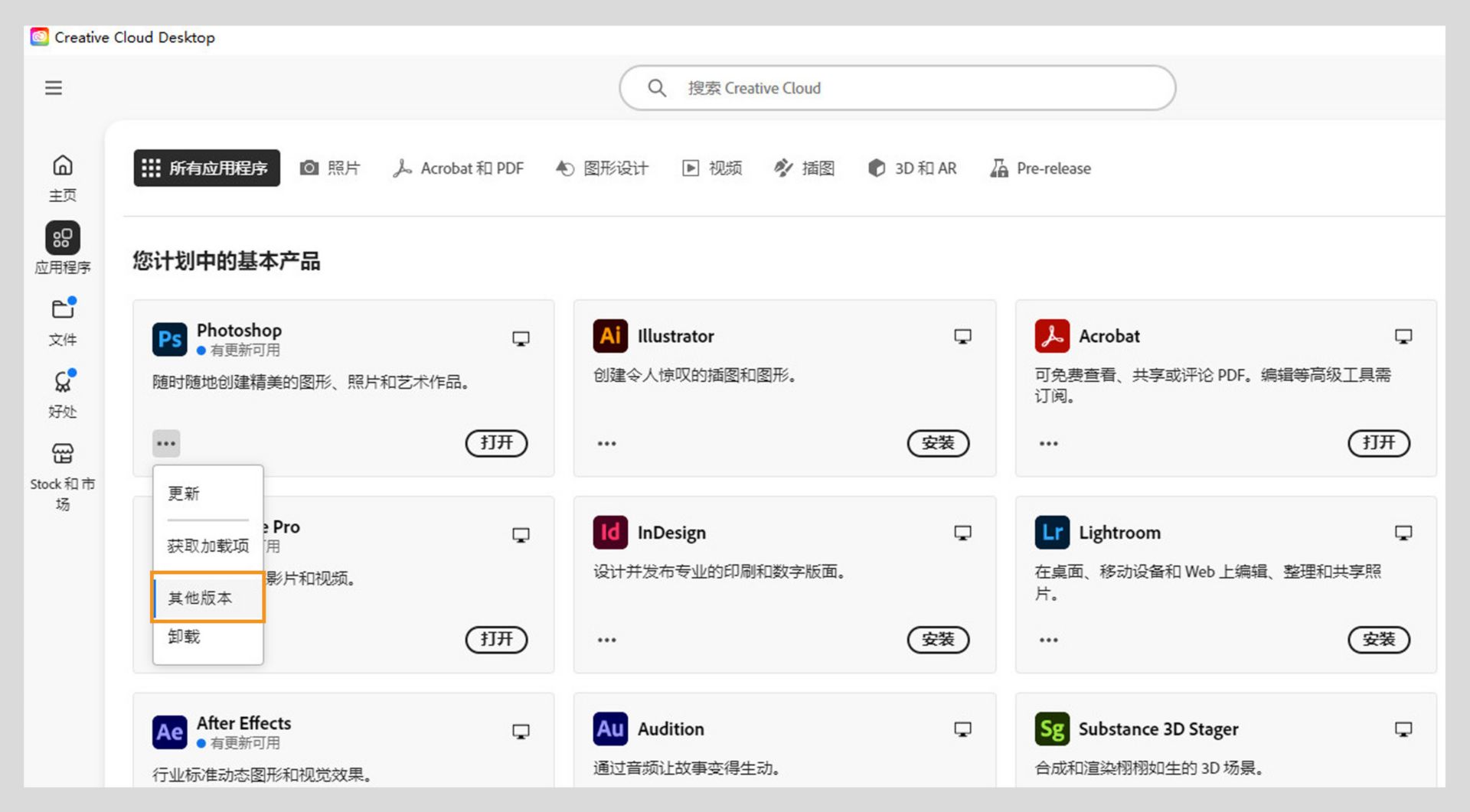Open Photoshop with its 打开 button
The height and width of the screenshot is (812, 1470).
497,443
